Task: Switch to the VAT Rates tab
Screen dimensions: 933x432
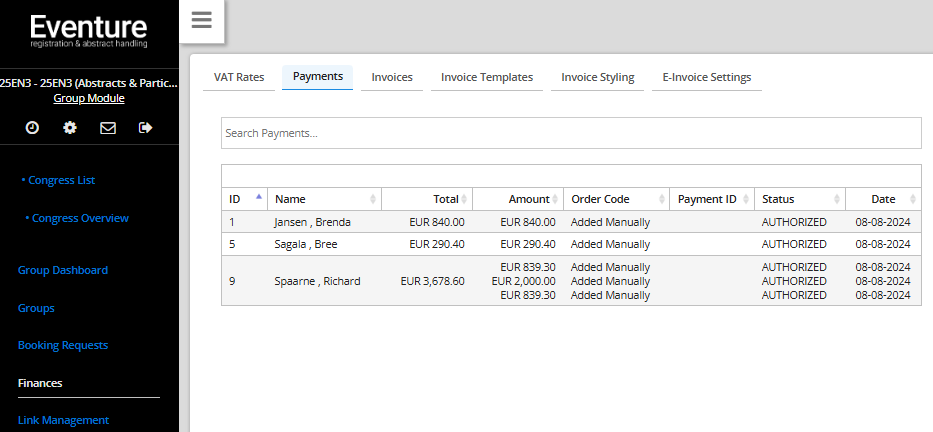Action: 238,77
